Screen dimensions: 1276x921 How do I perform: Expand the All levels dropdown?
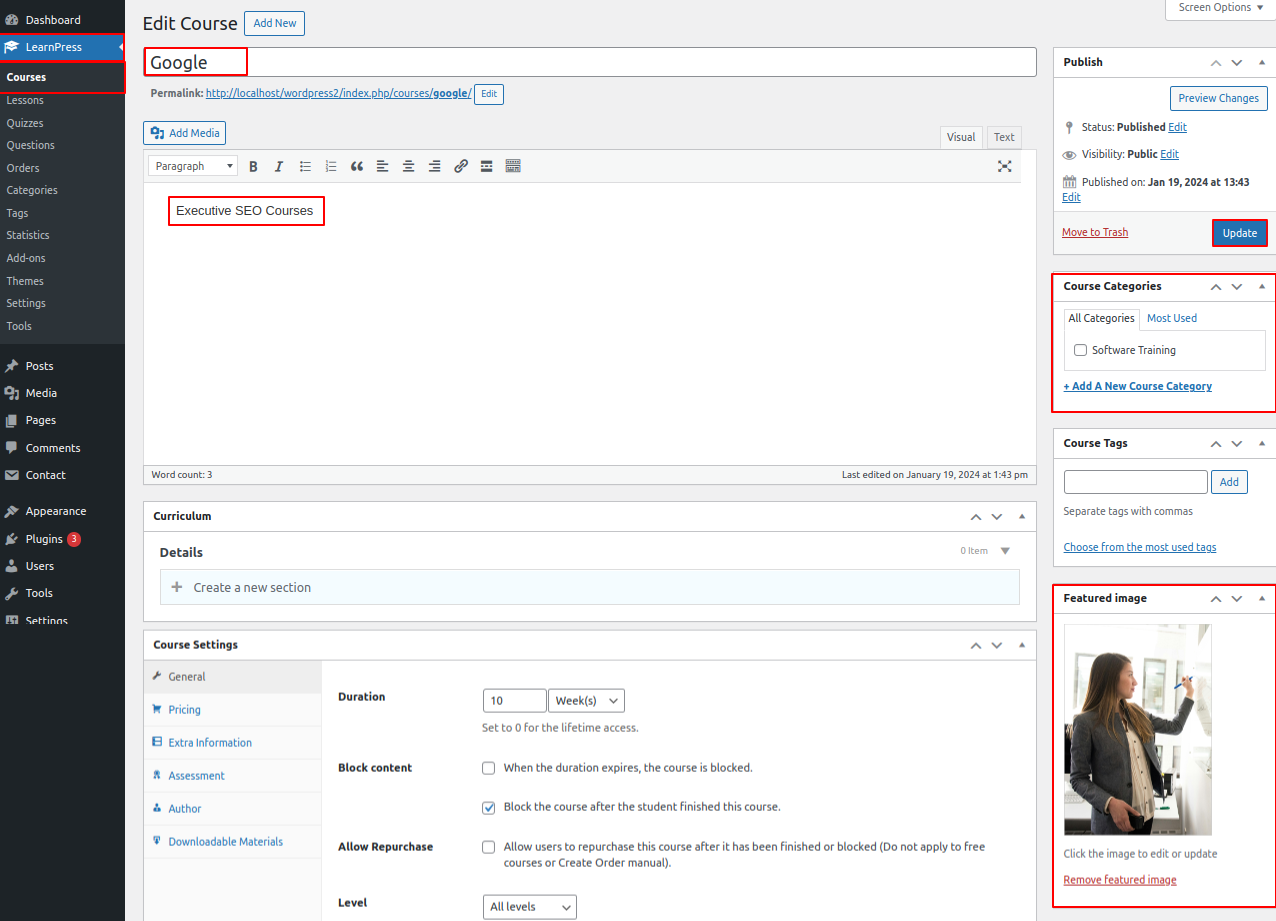tap(529, 907)
